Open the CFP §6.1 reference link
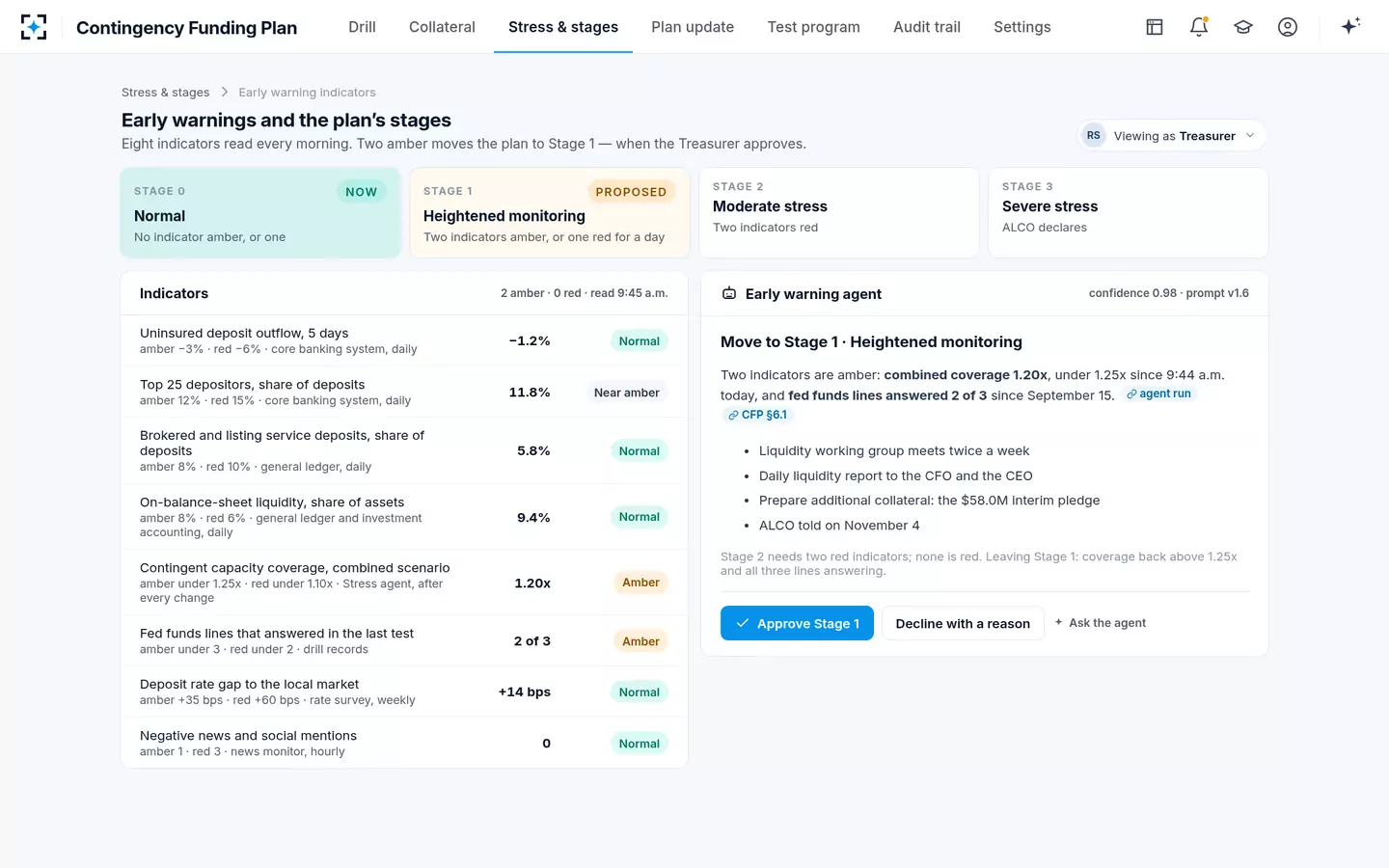The width and height of the screenshot is (1389, 868). click(x=757, y=415)
